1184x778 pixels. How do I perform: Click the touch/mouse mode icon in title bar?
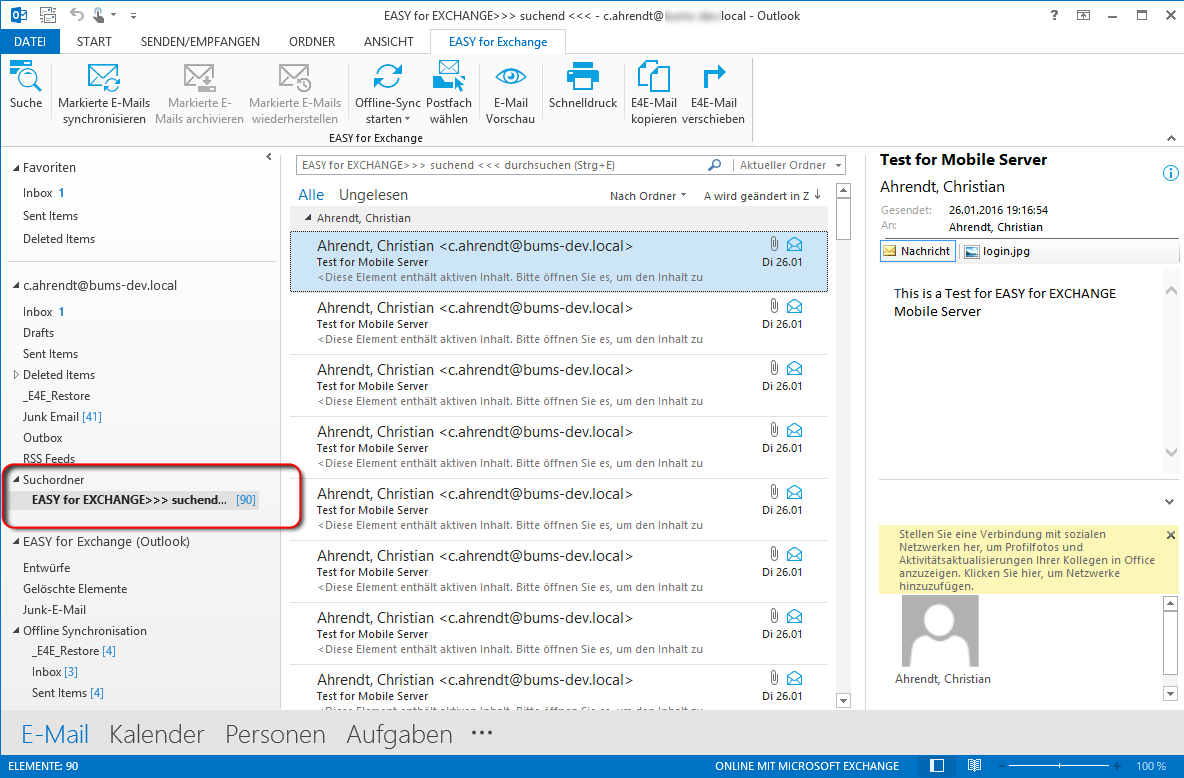(x=99, y=14)
